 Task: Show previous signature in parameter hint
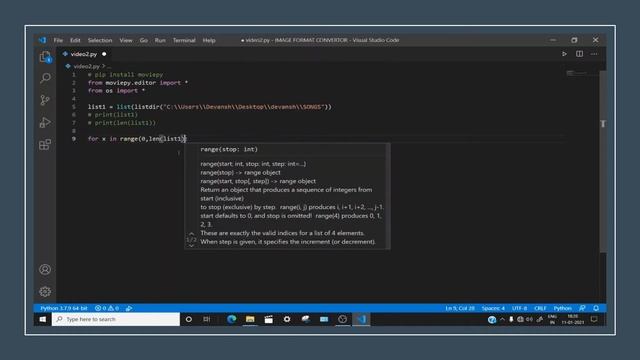tap(191, 234)
